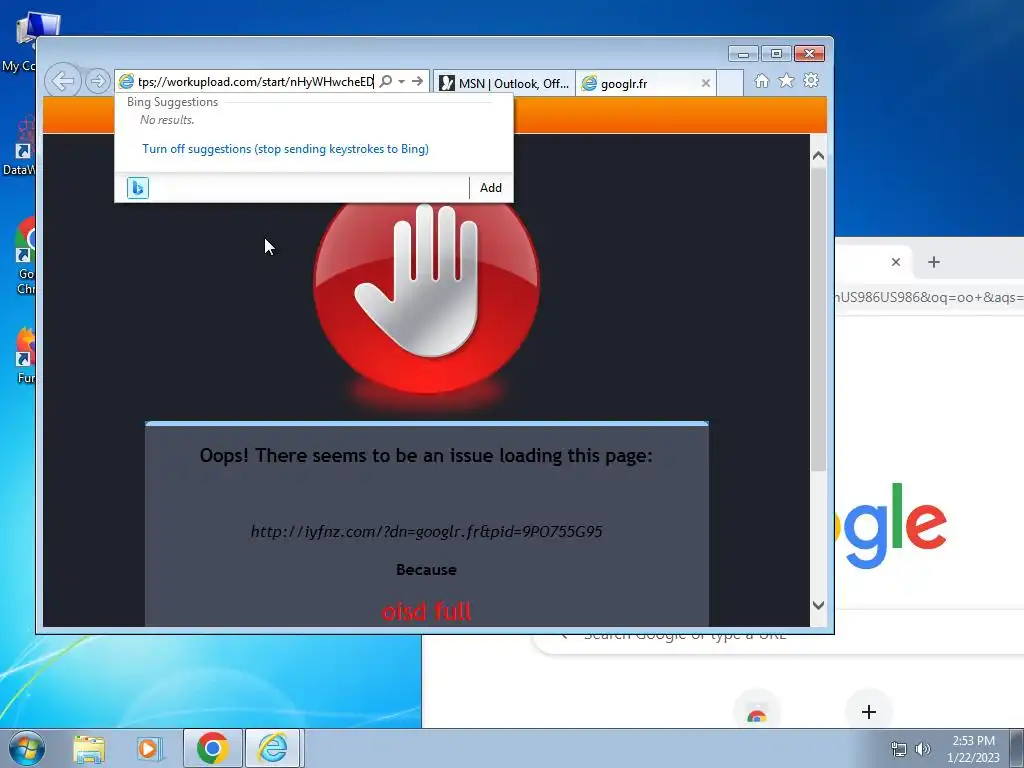Click the Add search provider button

coord(491,188)
